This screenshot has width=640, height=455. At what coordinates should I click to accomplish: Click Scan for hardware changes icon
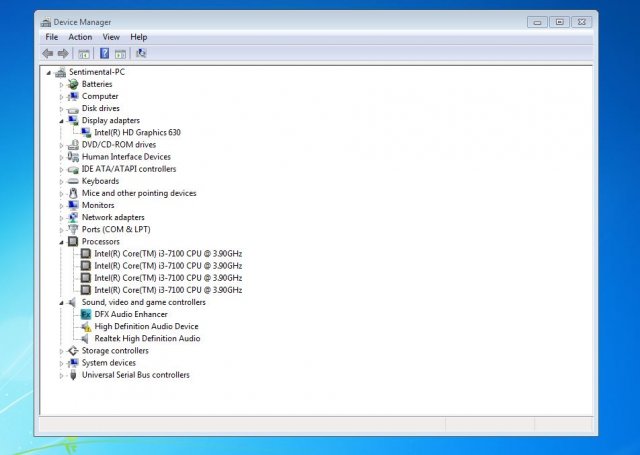pos(141,53)
